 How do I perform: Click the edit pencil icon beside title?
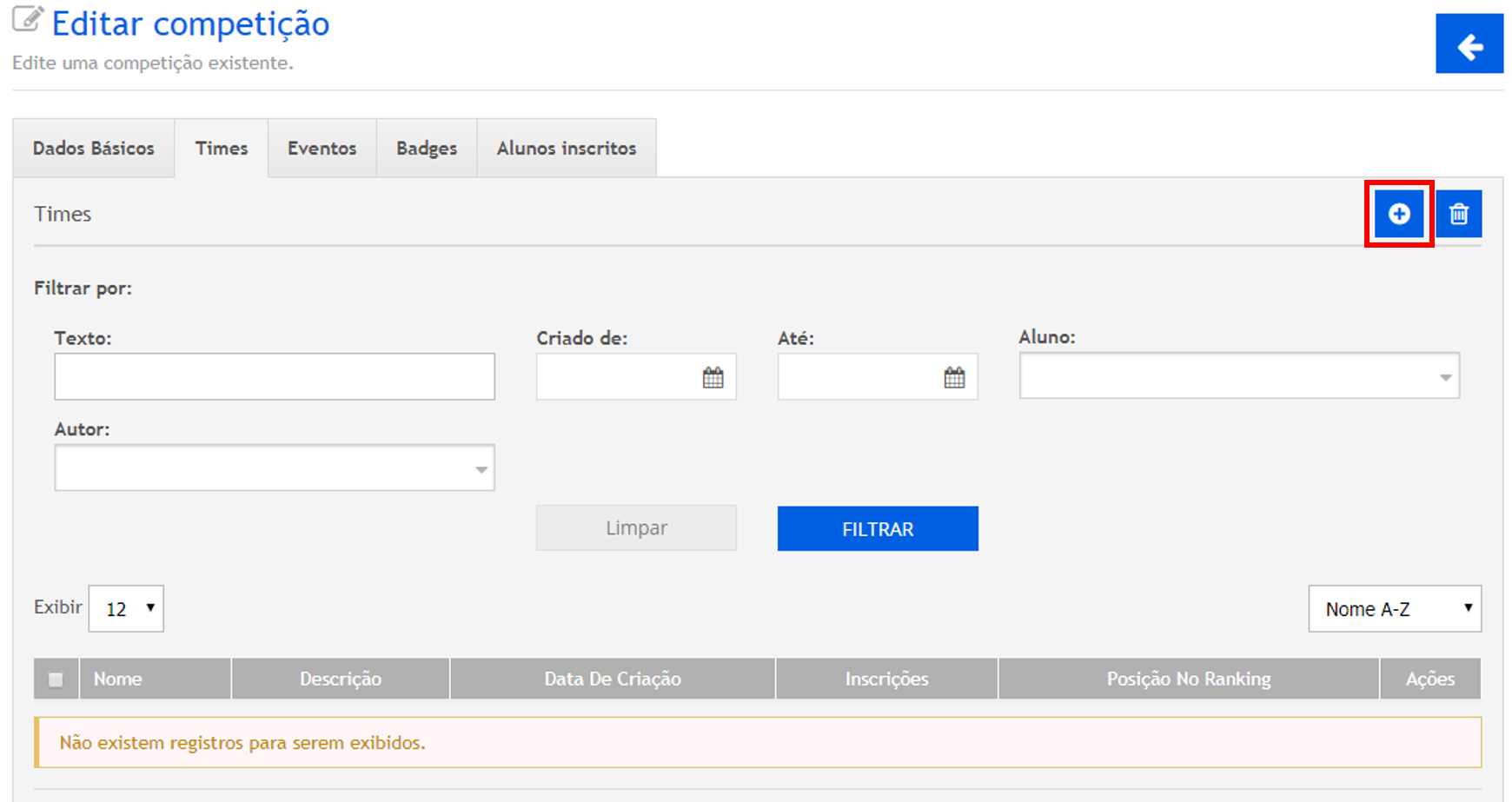coord(28,20)
